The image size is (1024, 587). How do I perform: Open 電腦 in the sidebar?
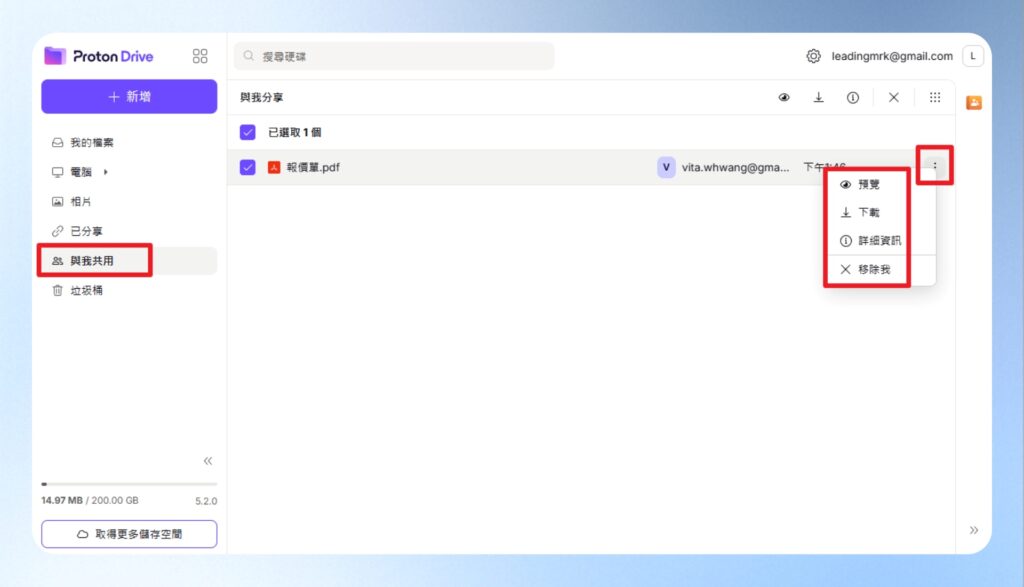(129, 172)
